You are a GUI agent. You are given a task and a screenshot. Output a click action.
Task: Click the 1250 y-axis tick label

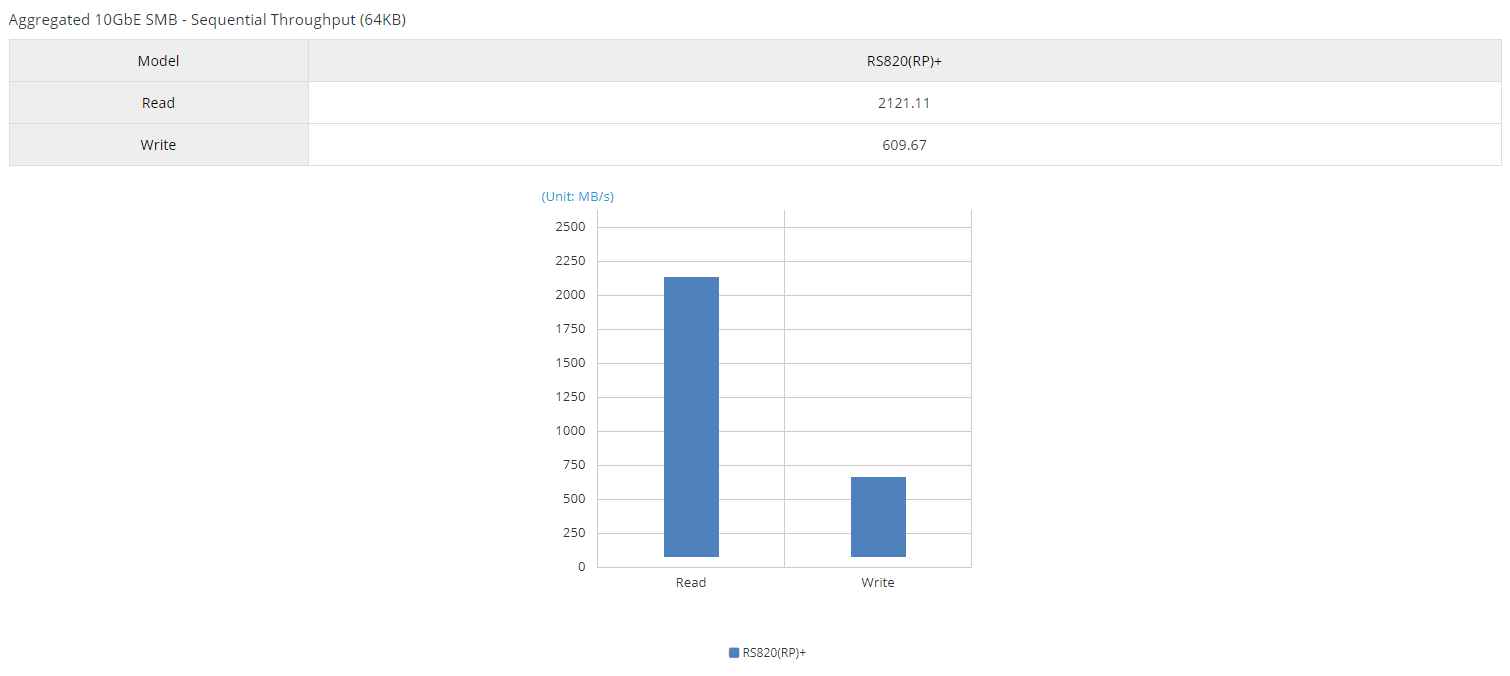coord(570,397)
